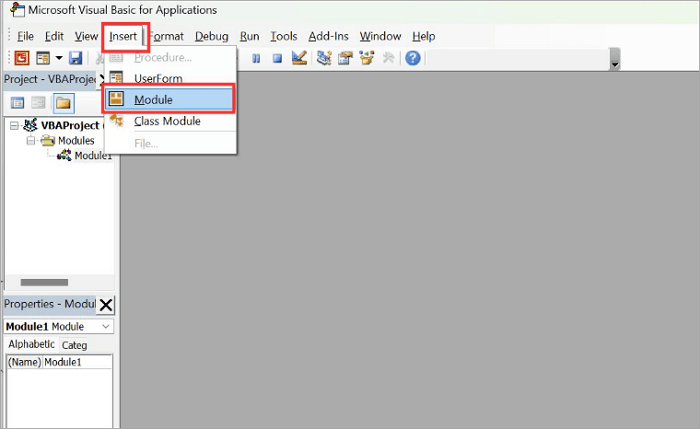Screen dimensions: 700x429
Task: Open the Format menu
Action: click(x=166, y=36)
